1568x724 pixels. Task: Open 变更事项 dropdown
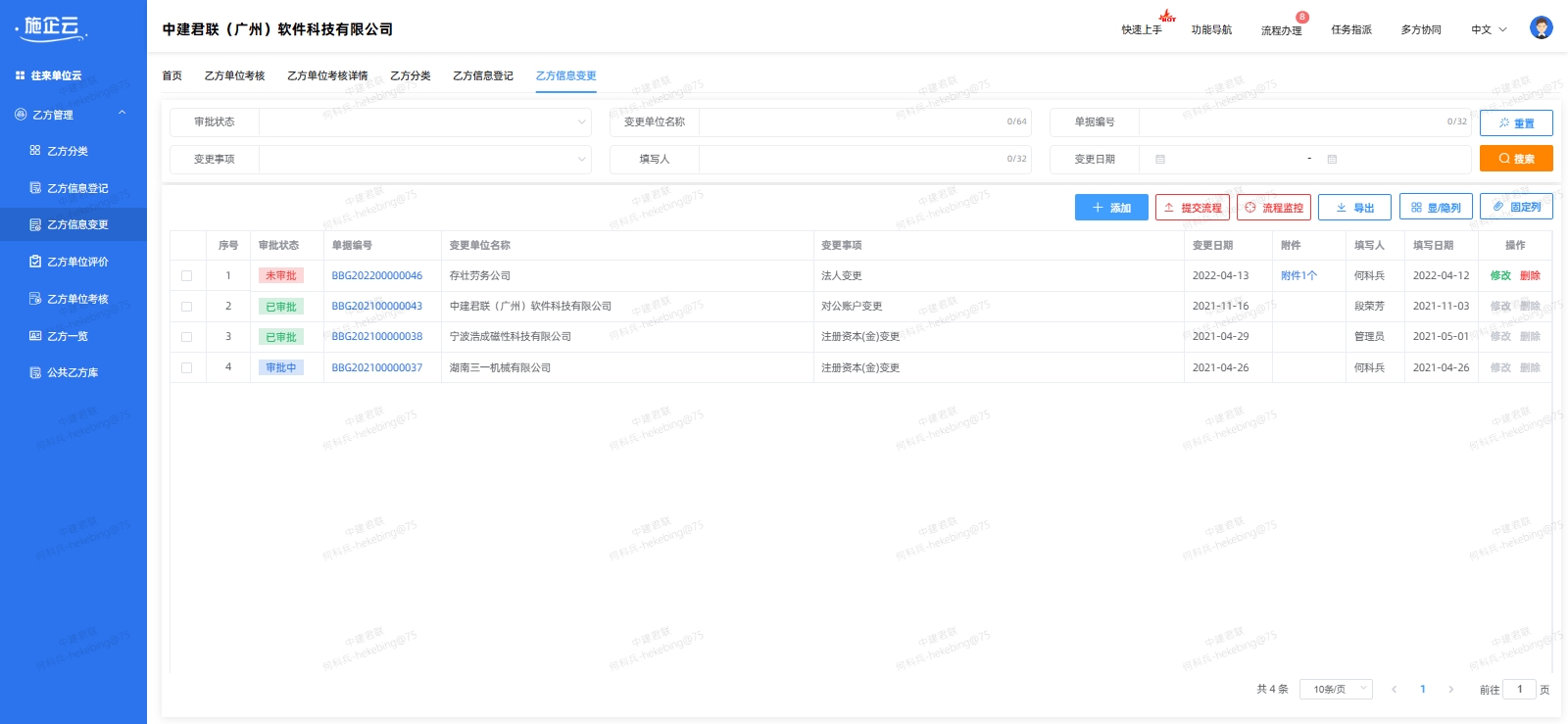click(424, 159)
